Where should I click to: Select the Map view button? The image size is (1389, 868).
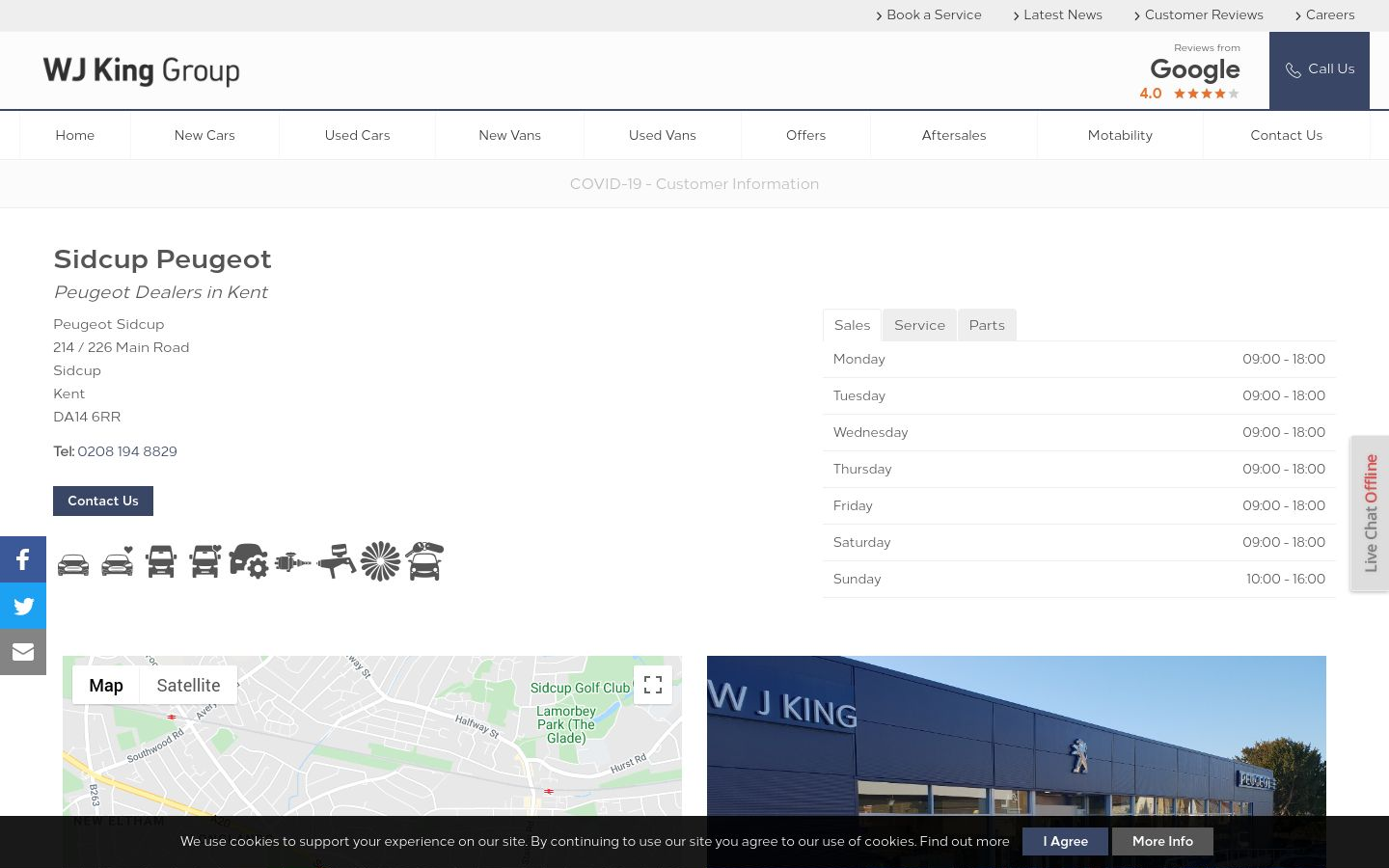click(x=106, y=685)
